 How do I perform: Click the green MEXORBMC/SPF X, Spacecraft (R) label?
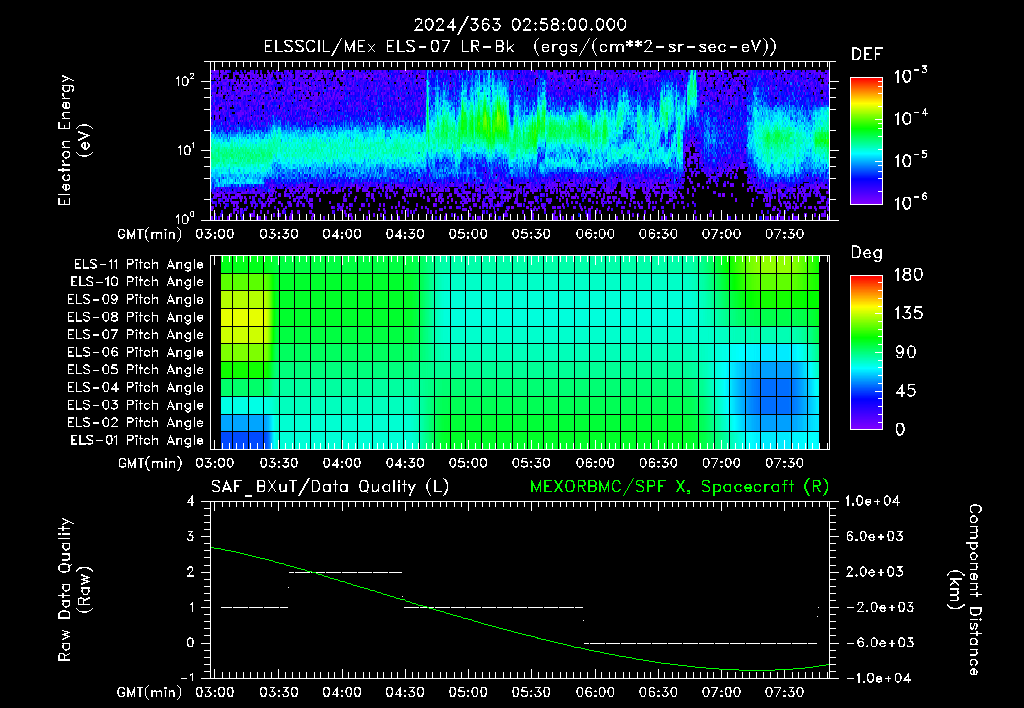point(679,487)
